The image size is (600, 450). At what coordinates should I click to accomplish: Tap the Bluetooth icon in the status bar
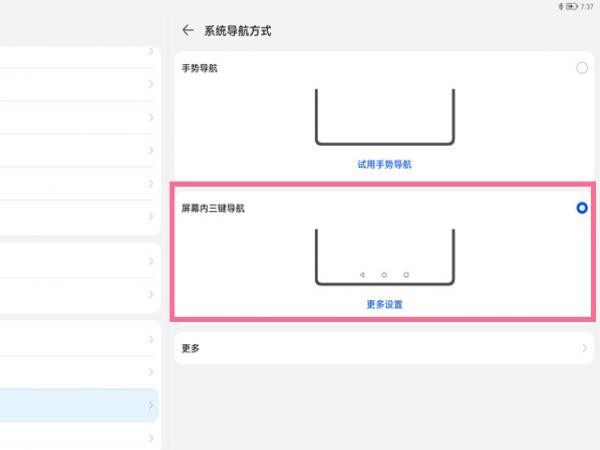[x=561, y=7]
